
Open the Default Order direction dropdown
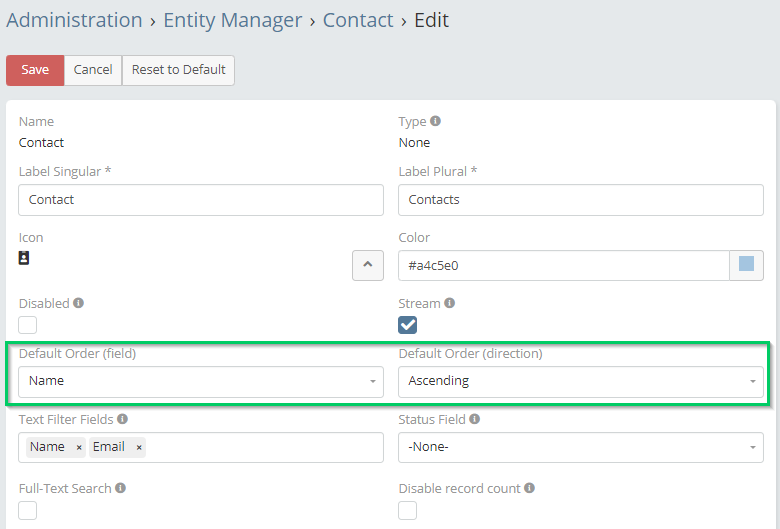tap(581, 382)
